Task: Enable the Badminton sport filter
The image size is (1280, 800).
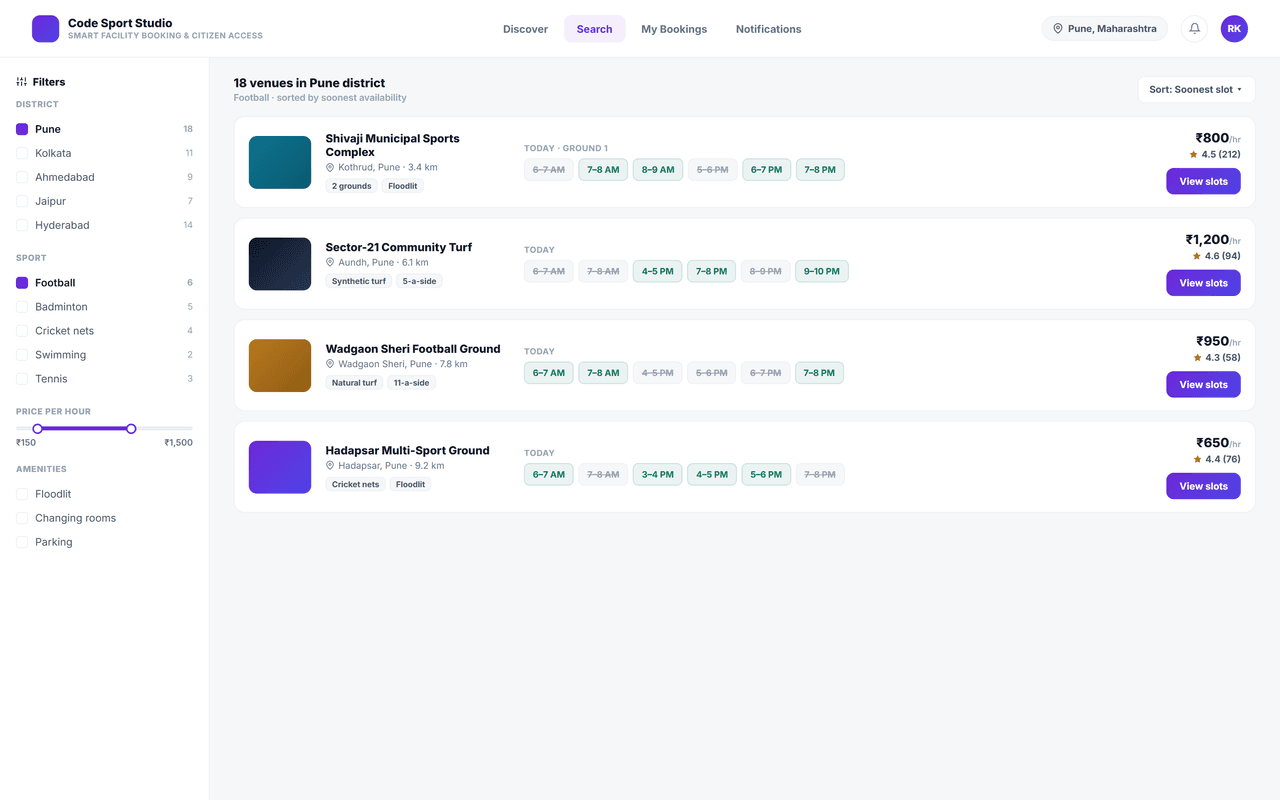Action: [22, 307]
